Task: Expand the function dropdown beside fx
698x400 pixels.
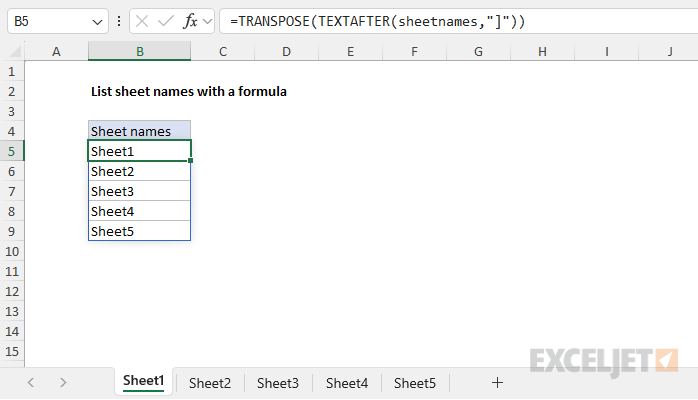Action: click(207, 21)
